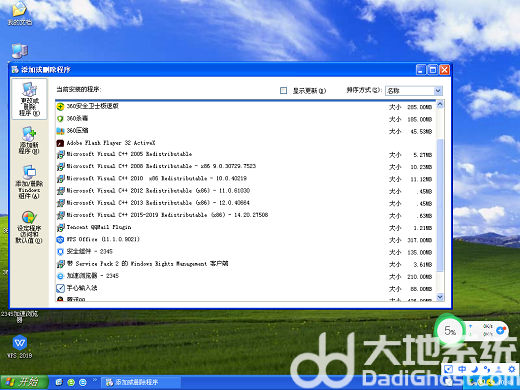This screenshot has height=390, width=520.
Task: Open Add/Remove Windows Components icon
Action: click(x=29, y=182)
